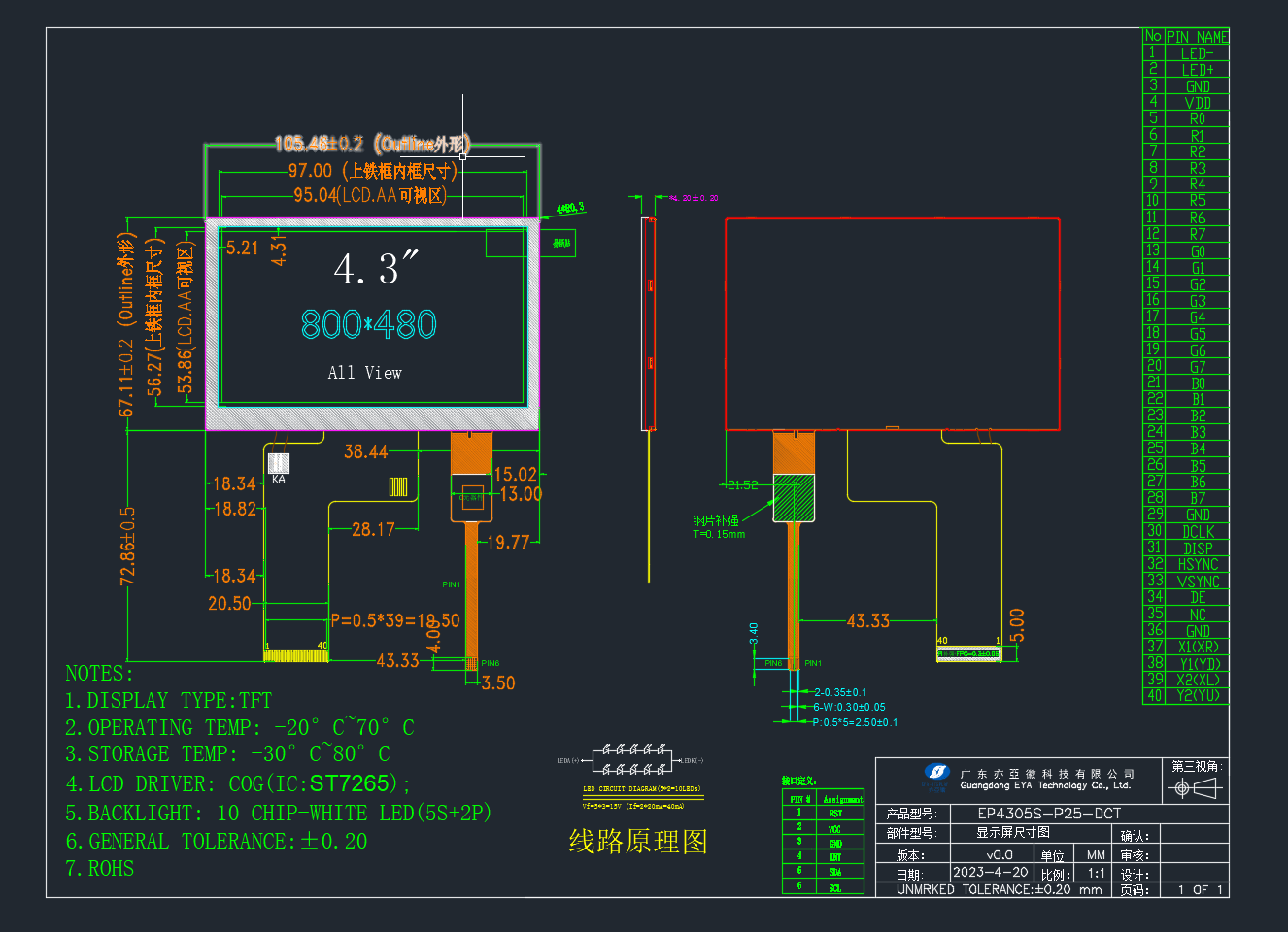The height and width of the screenshot is (932, 1288).
Task: Select the 20.50 dimension
Action: (229, 604)
